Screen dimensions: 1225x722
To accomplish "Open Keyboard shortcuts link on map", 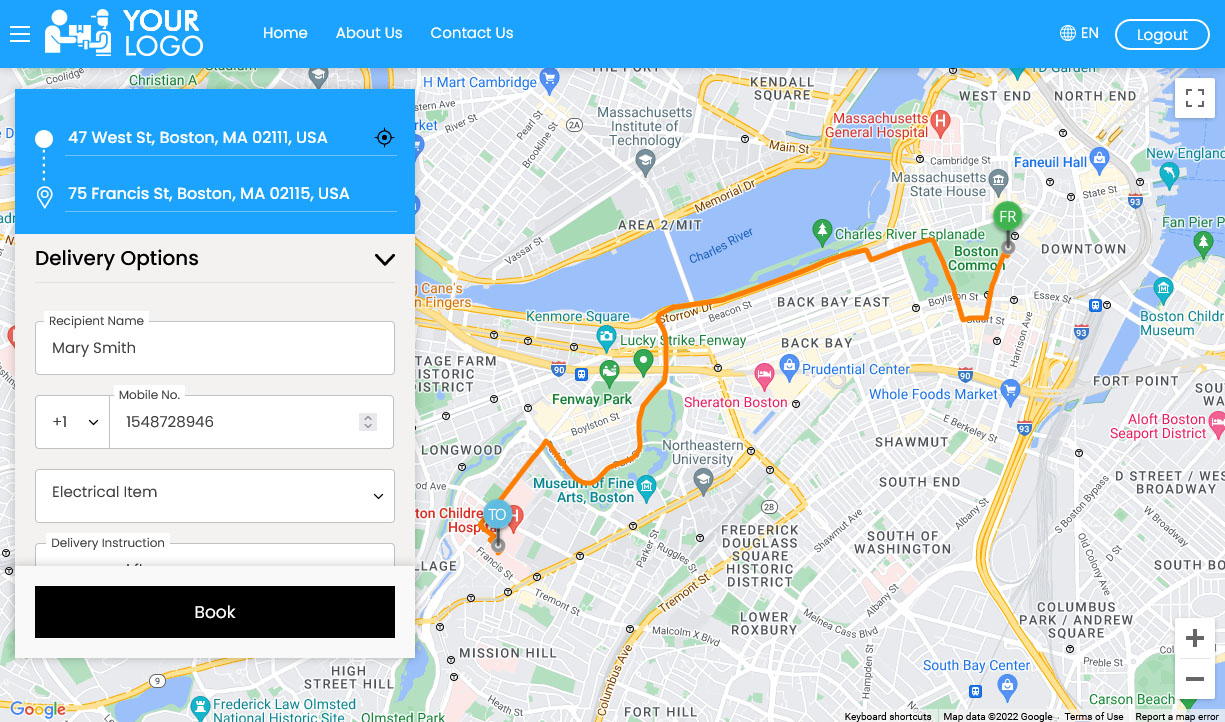I will click(888, 716).
